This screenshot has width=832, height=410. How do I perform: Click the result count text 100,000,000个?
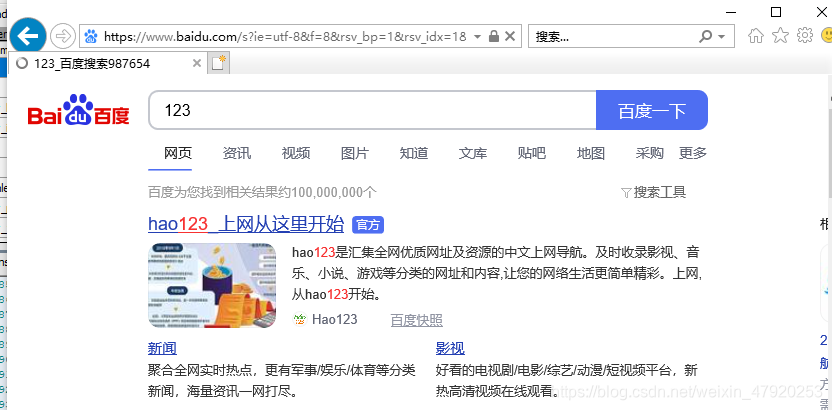tap(334, 192)
